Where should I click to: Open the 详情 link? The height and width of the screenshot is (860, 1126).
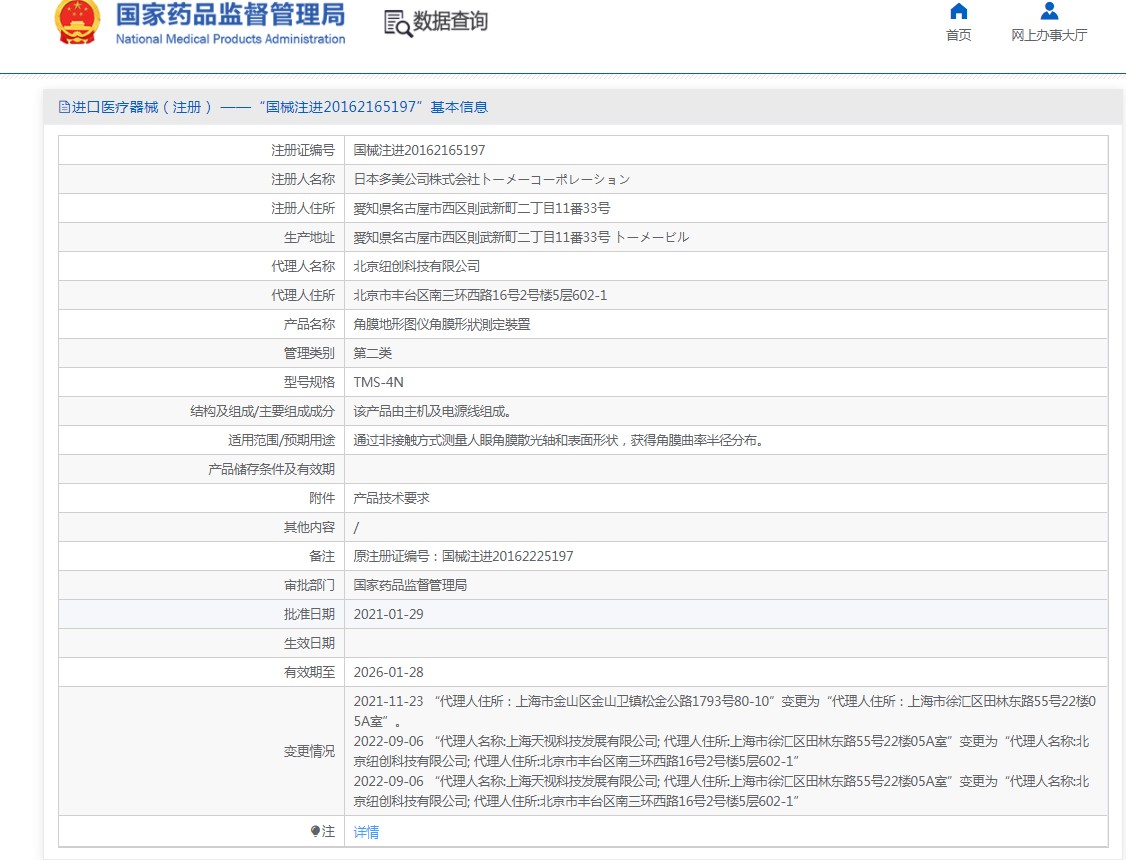coord(366,831)
